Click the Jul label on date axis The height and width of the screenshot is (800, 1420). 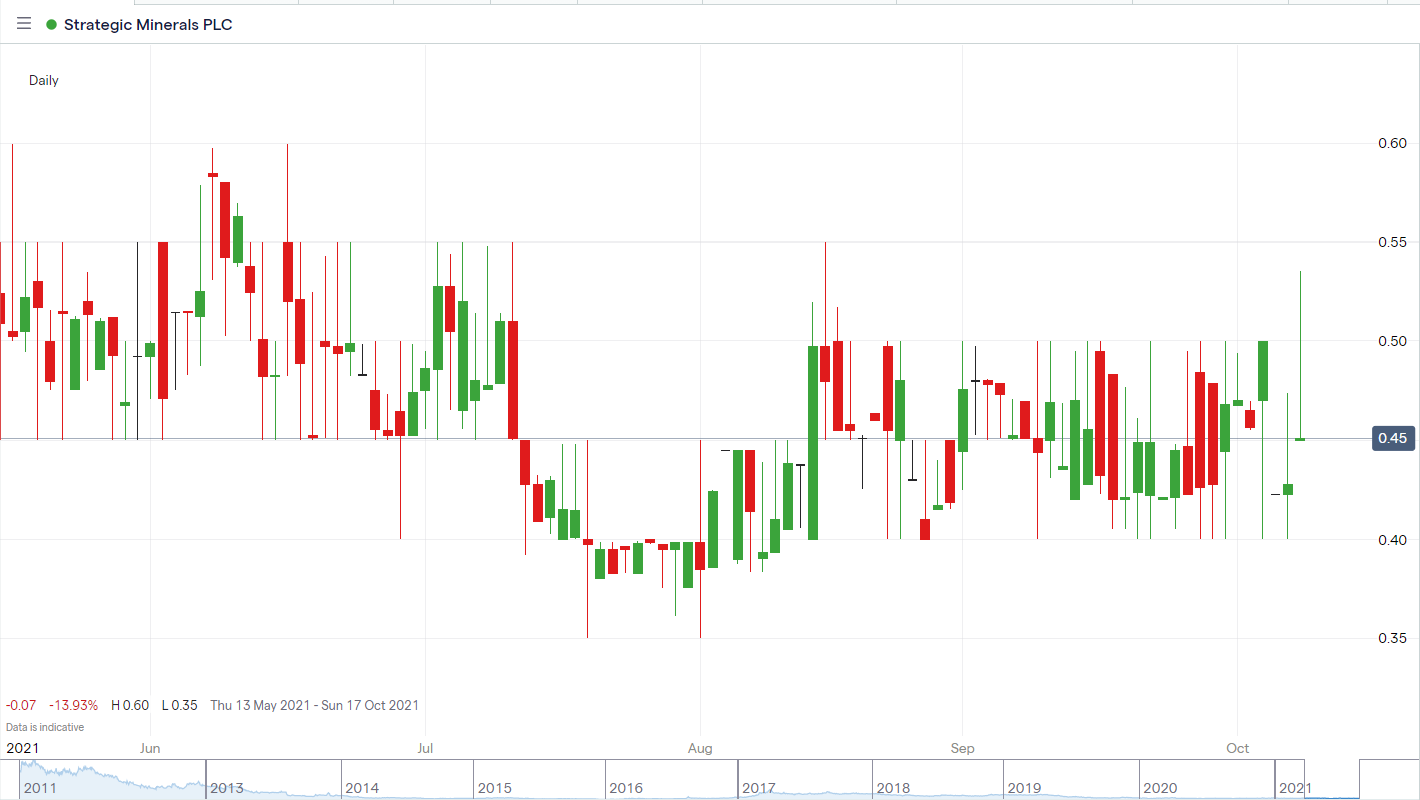(425, 748)
